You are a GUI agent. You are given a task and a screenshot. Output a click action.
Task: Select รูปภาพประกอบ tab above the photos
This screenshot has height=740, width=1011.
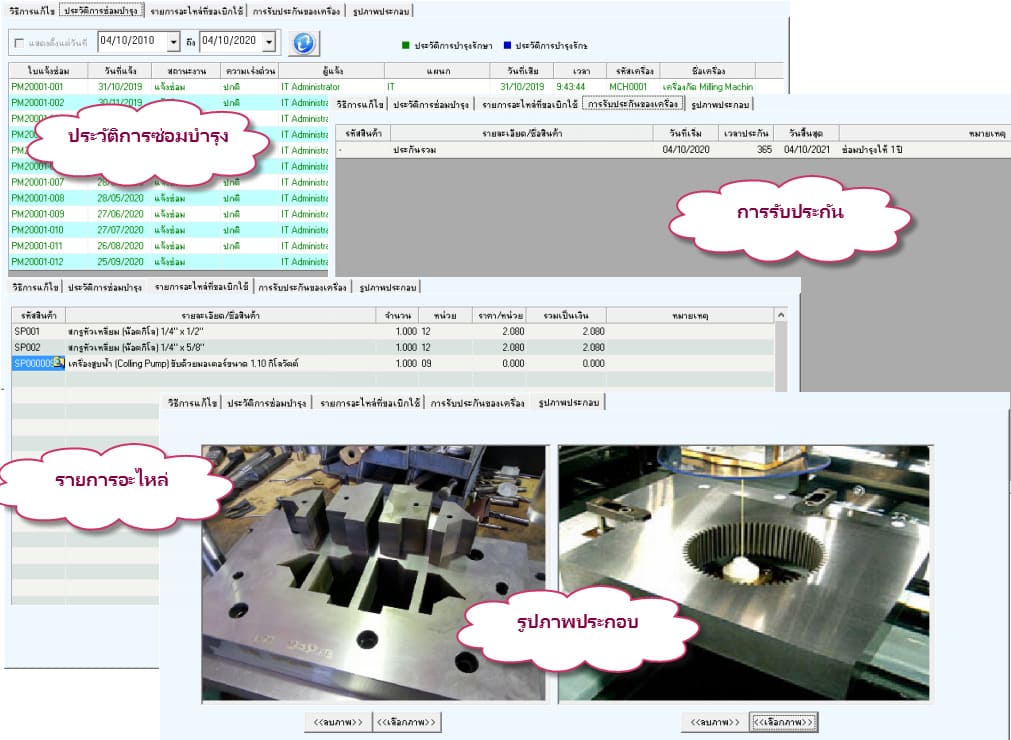(x=568, y=402)
